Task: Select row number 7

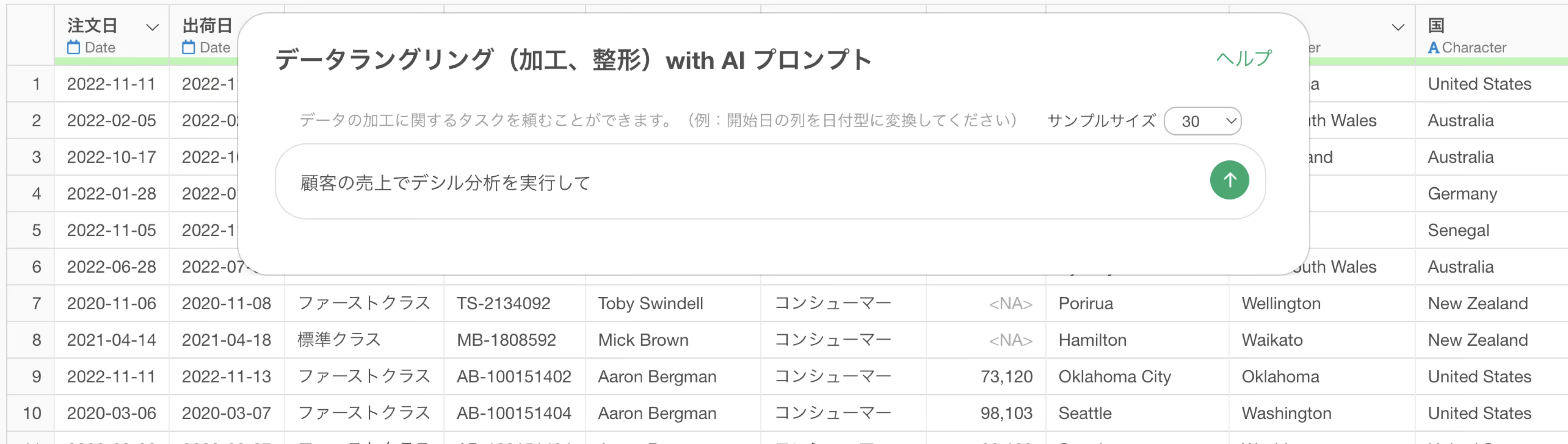Action: coord(36,304)
